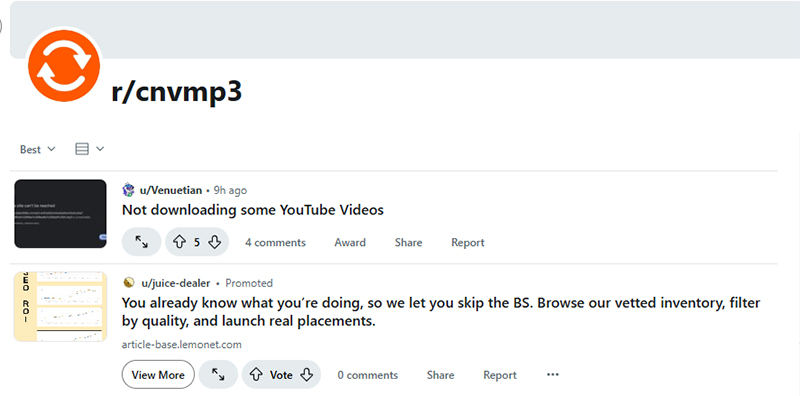Report the YouTube Videos post

pyautogui.click(x=467, y=242)
